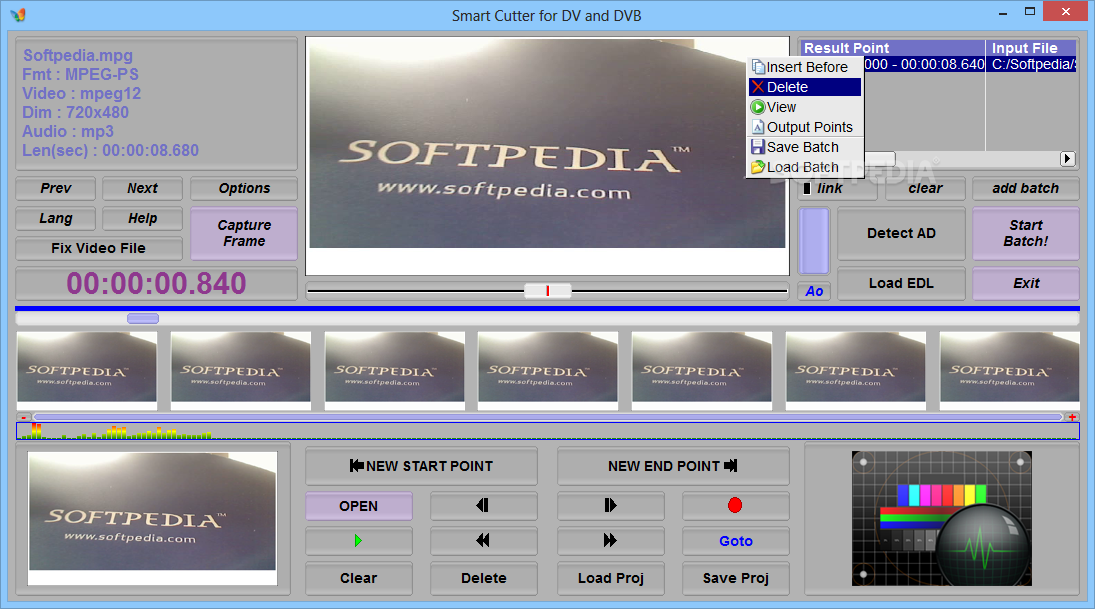
Task: Click the fast forward double-arrow button
Action: tap(610, 541)
